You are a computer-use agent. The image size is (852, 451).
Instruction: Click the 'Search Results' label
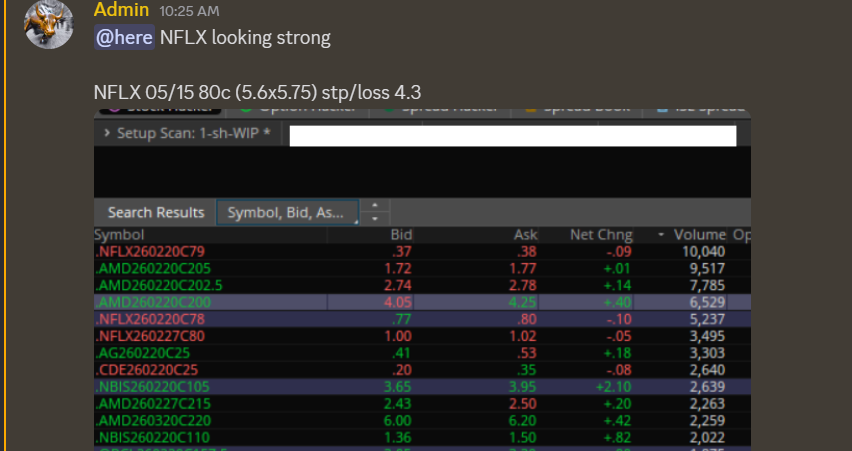click(x=156, y=212)
